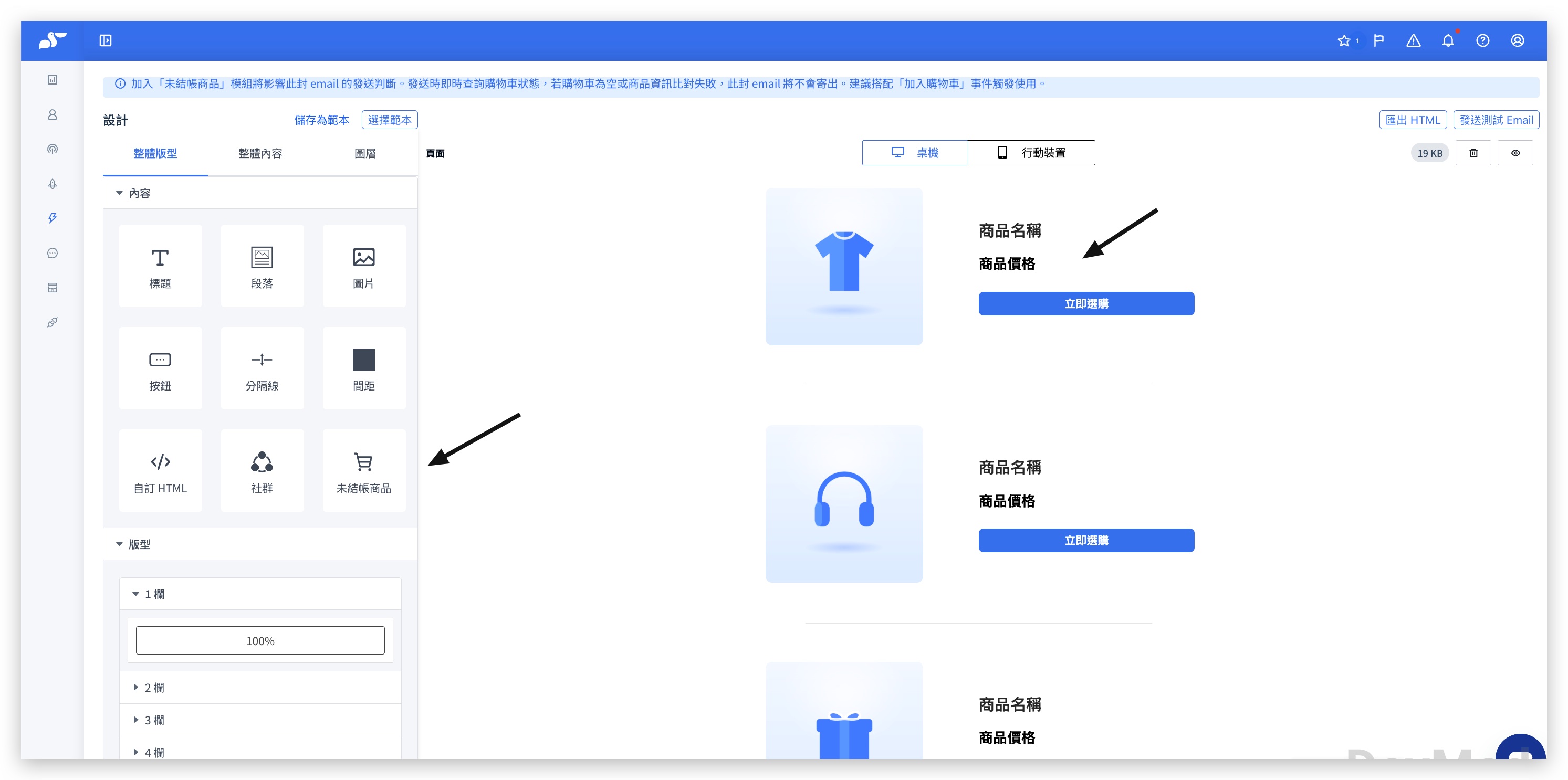Click 商品名稱 text beside the T-shirt
Screen dimensions: 1568x780
1010,230
